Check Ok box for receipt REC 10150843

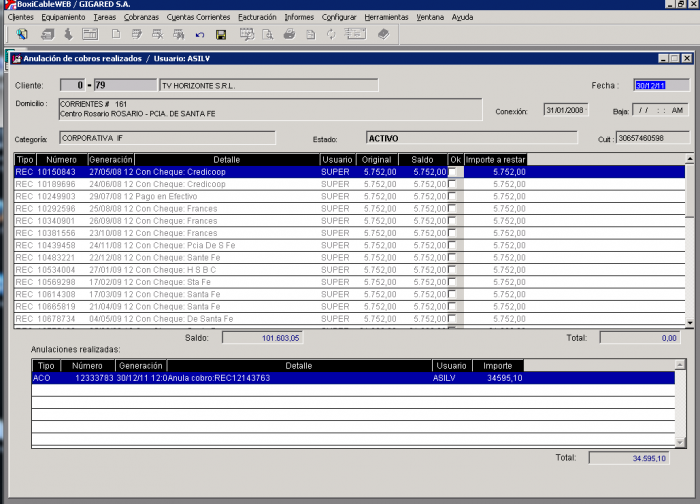454,172
